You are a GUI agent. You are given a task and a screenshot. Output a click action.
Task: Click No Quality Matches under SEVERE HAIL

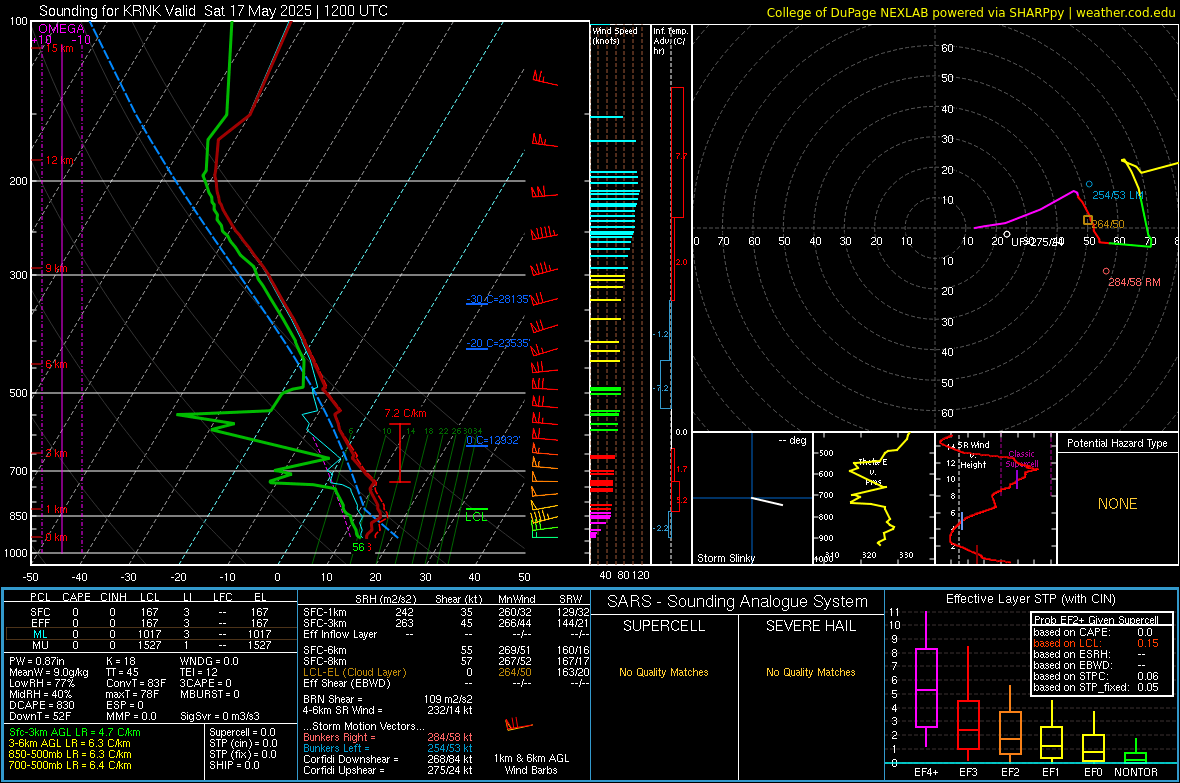(x=810, y=672)
